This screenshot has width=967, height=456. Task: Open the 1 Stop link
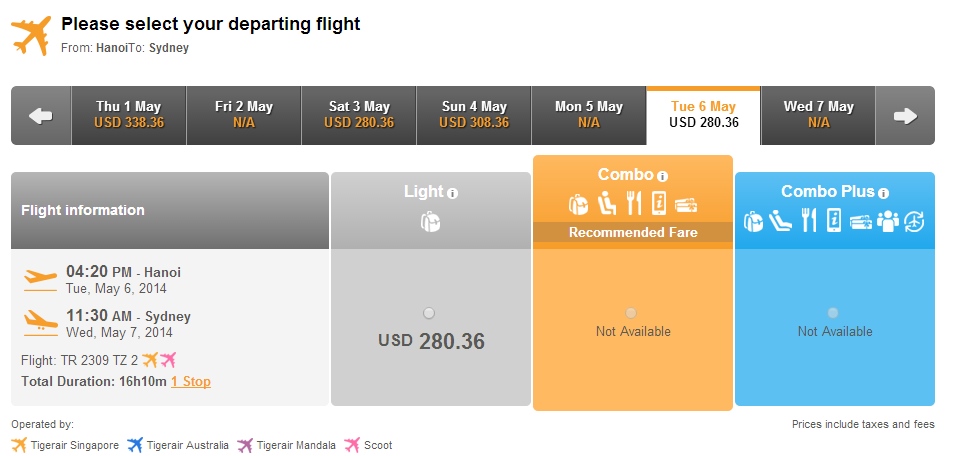coord(191,381)
